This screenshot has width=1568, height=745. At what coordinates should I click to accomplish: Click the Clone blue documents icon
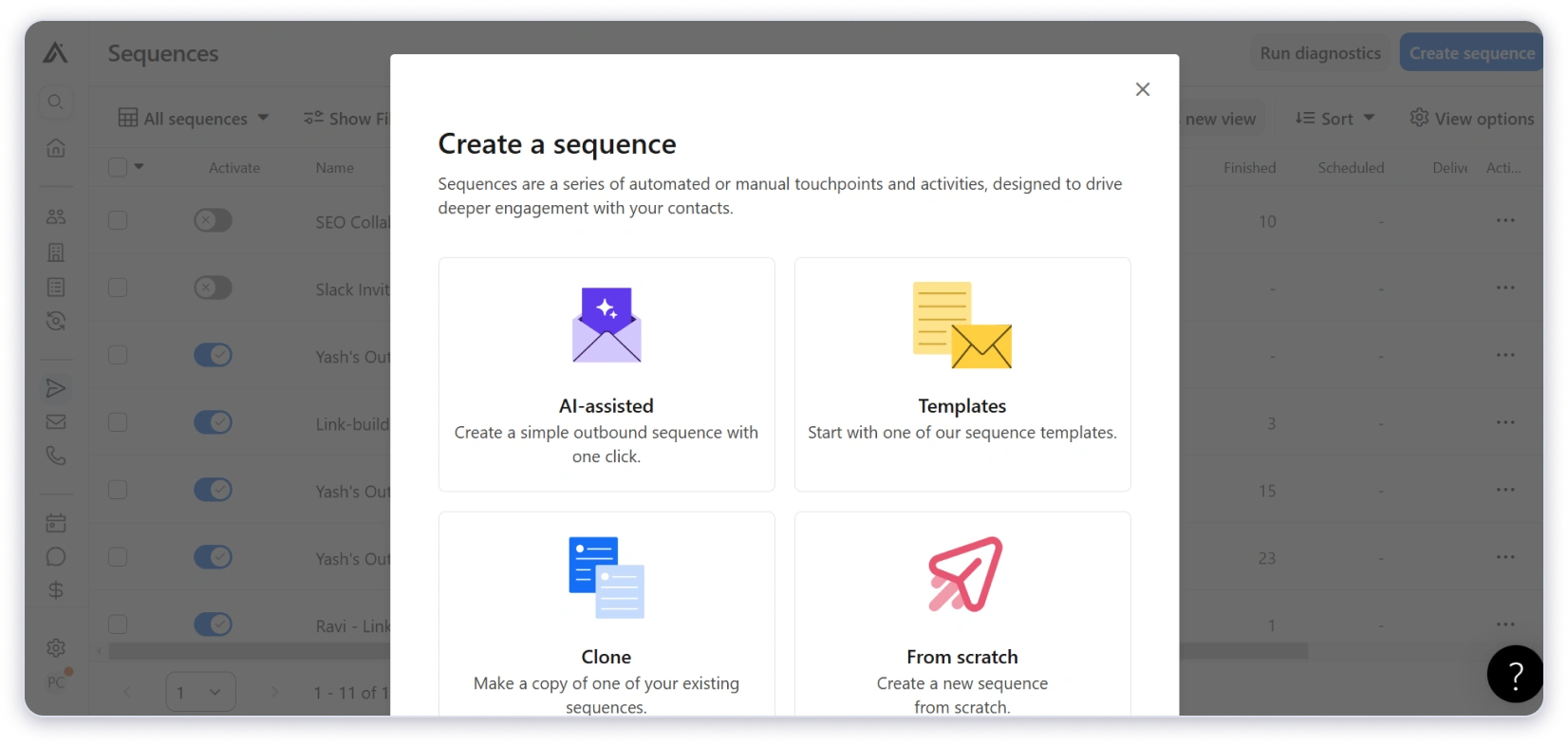[x=607, y=577]
